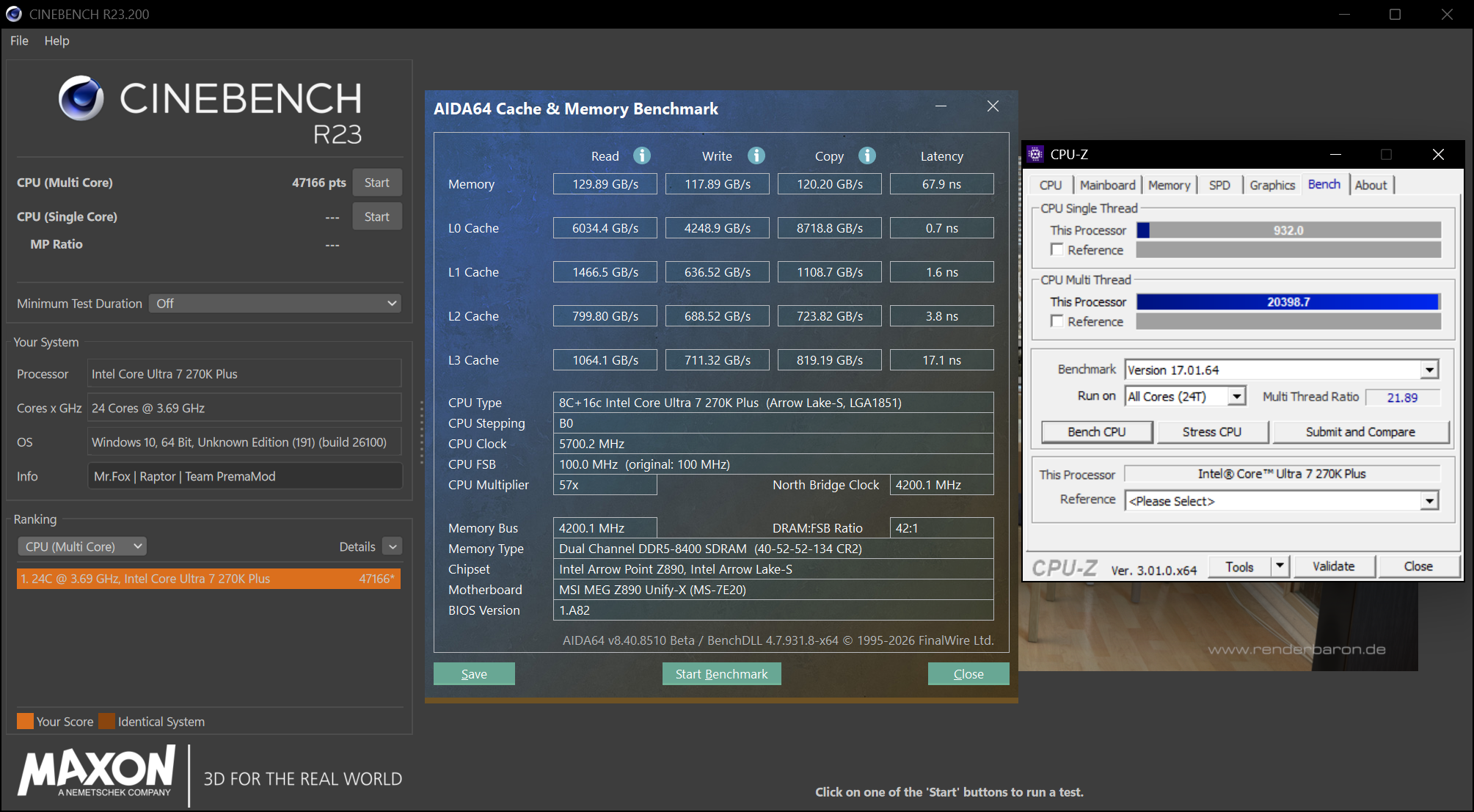The image size is (1474, 812).
Task: Click the Your Score orange swatch
Action: [25, 721]
